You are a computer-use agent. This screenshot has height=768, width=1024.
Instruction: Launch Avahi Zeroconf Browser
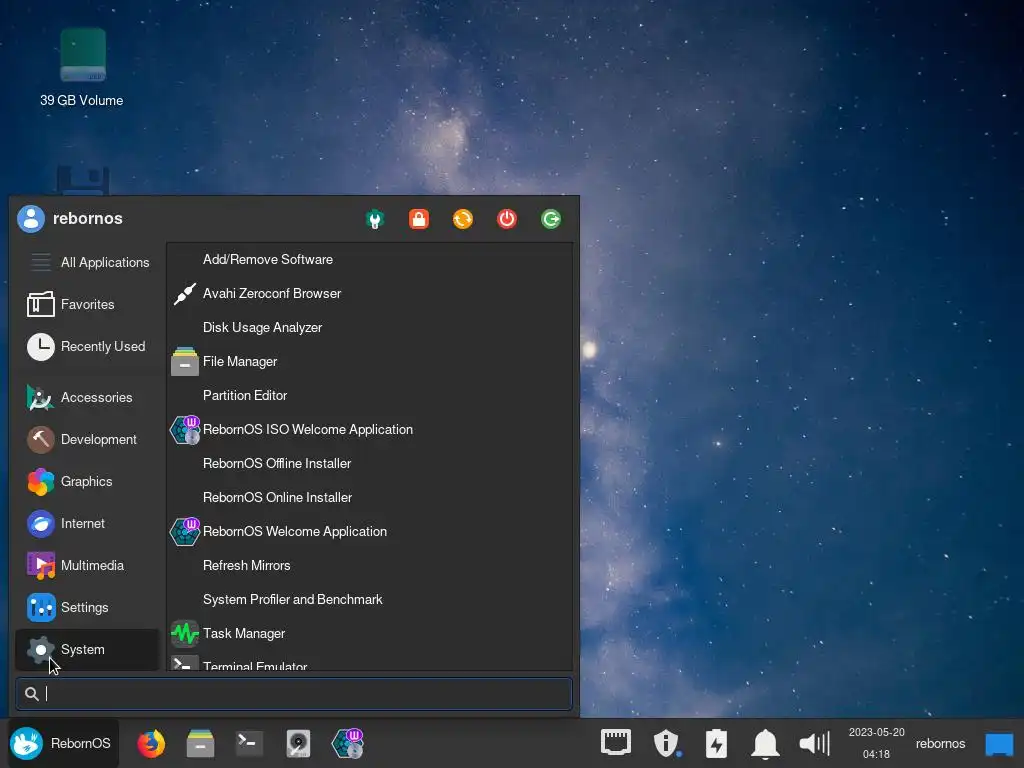(x=370, y=294)
